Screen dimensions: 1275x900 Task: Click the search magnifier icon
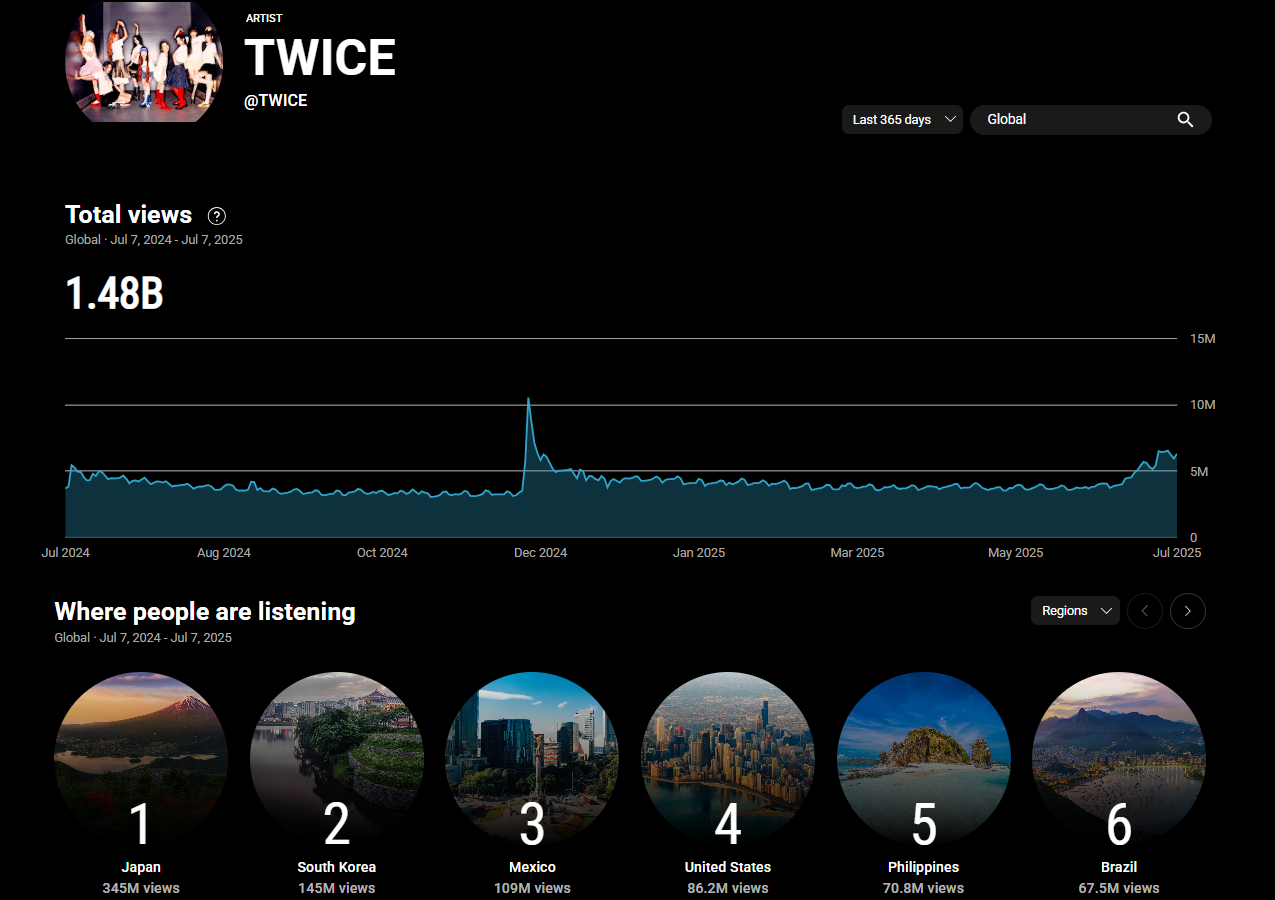pyautogui.click(x=1185, y=120)
